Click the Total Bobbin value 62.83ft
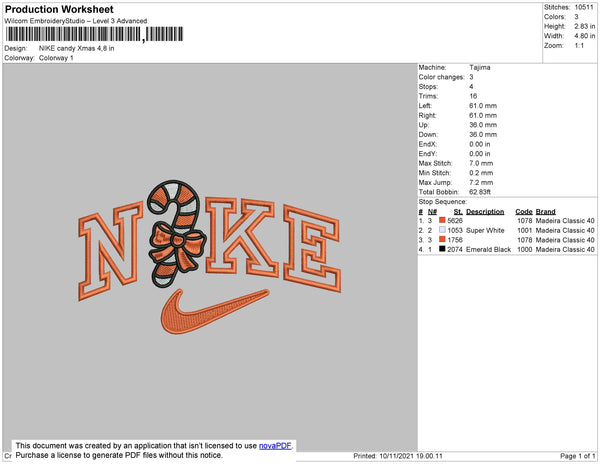Viewport: 600px width, 464px height. coord(480,192)
